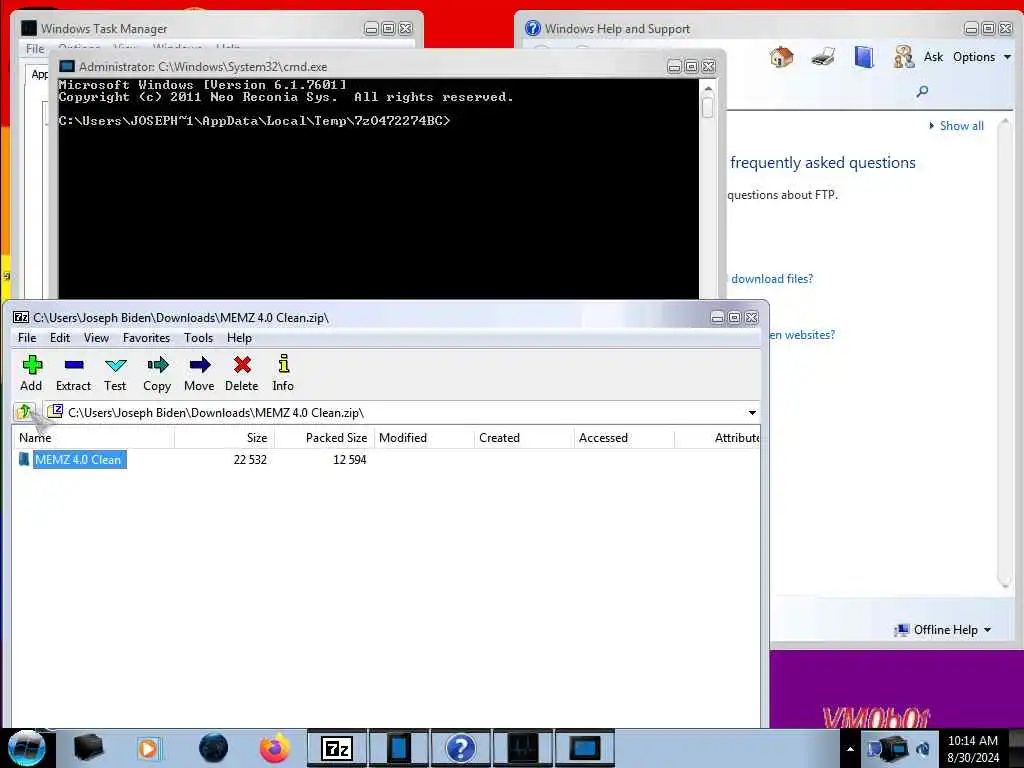Screen dimensions: 1024x768
Task: Open the Options dropdown in Help window
Action: [982, 57]
